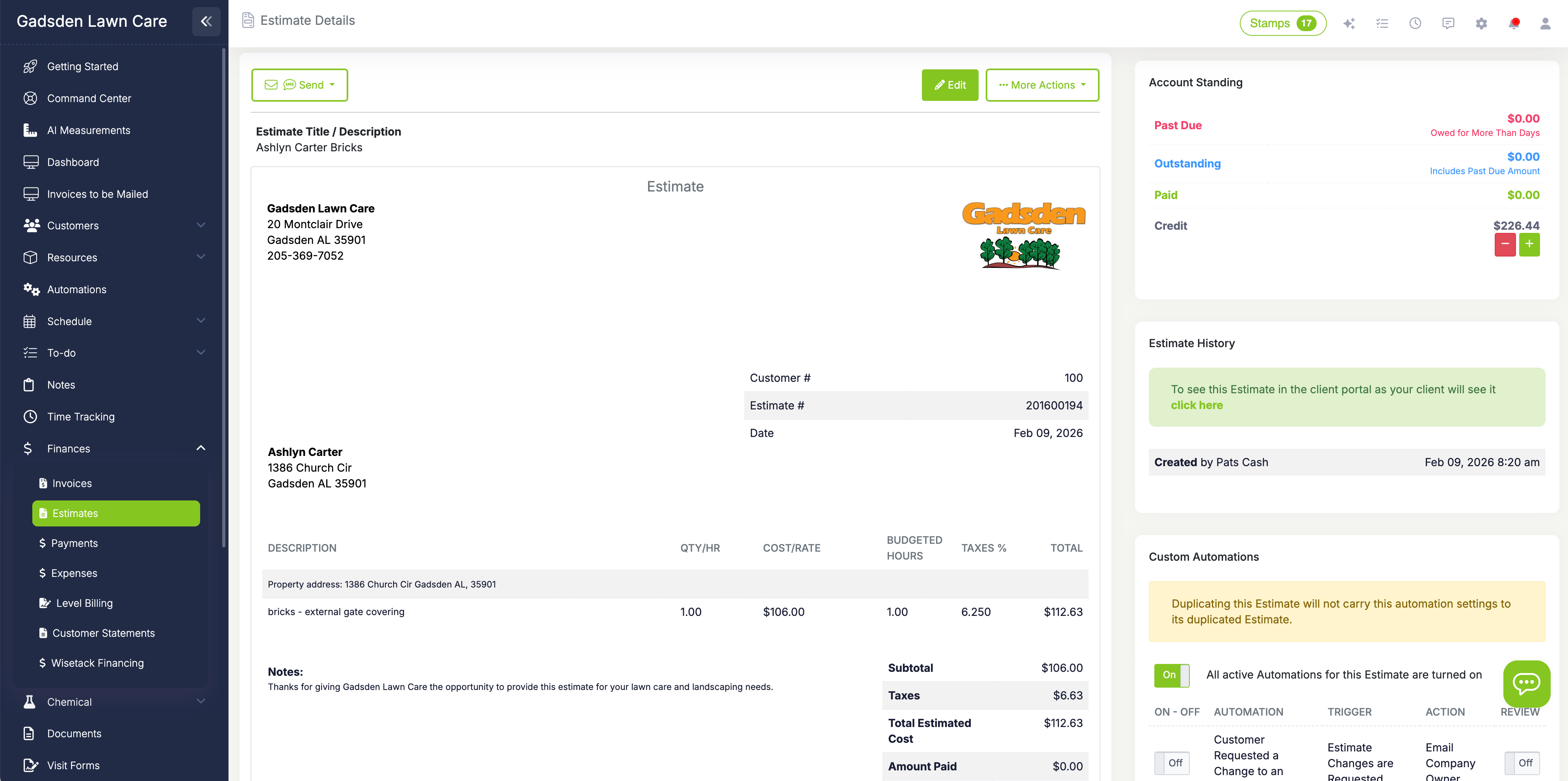Screen dimensions: 1568x781
Task: View recent activity via clock icon
Action: click(x=1415, y=23)
